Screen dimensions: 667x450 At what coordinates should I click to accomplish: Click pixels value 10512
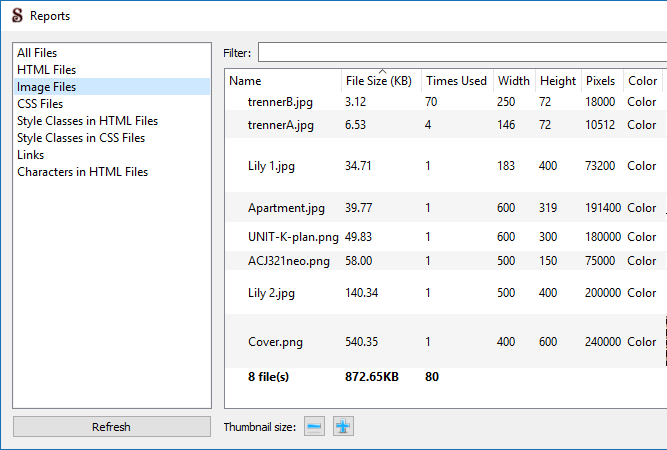coord(600,125)
